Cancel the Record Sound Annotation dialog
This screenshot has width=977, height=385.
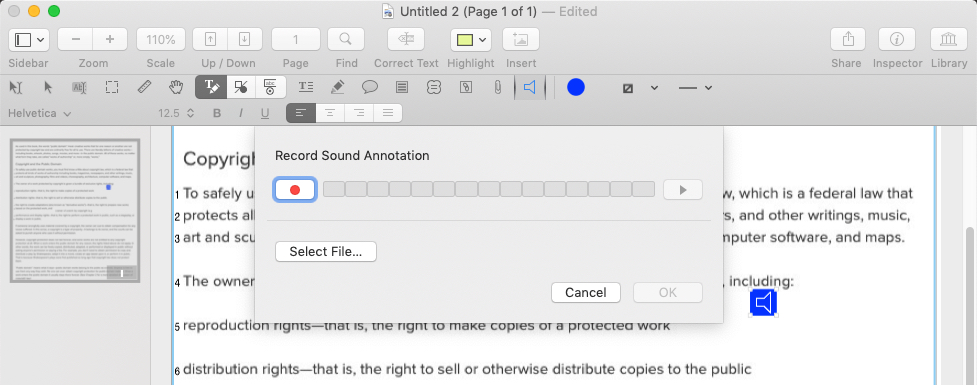[586, 293]
